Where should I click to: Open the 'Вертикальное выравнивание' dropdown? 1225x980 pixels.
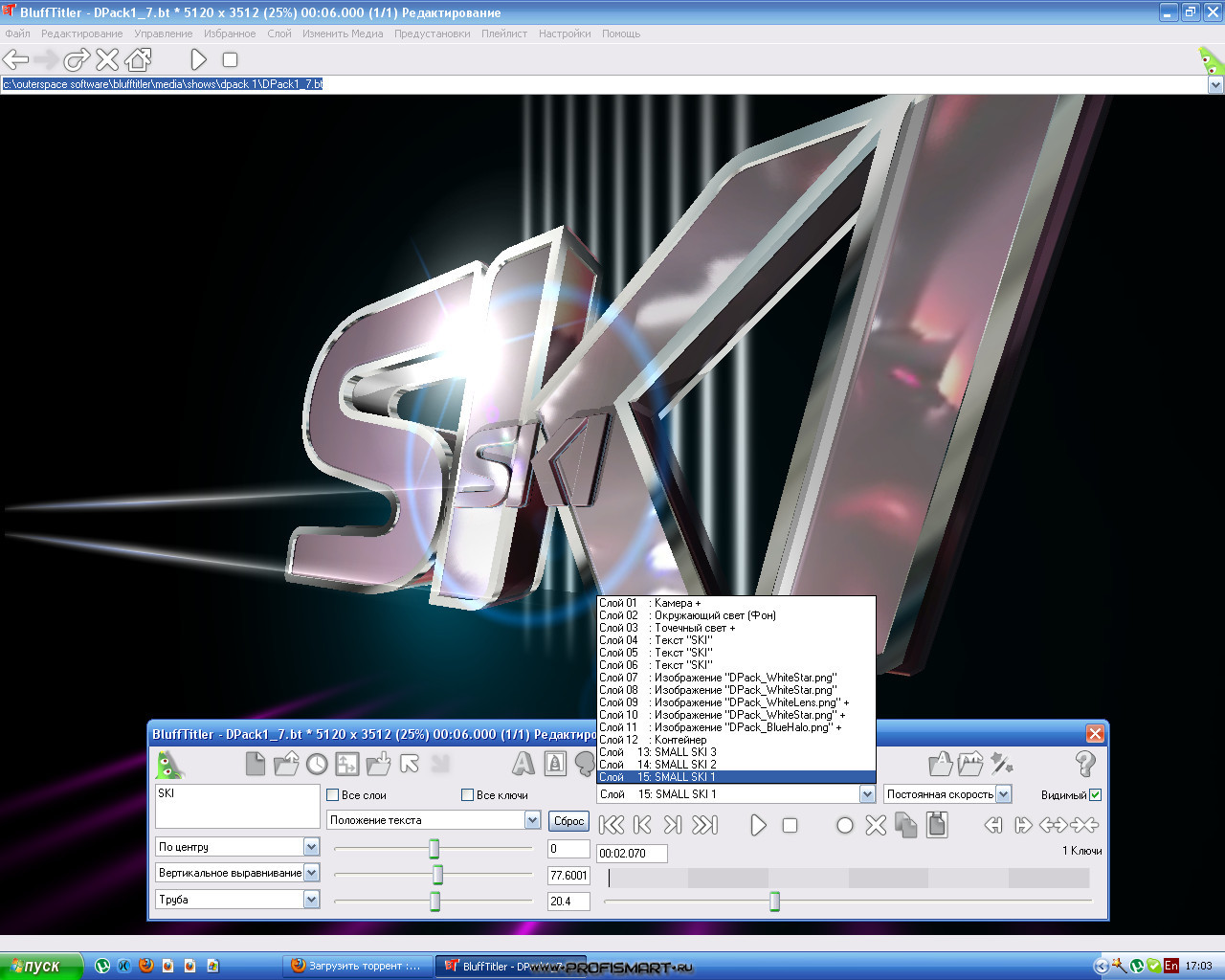[311, 873]
